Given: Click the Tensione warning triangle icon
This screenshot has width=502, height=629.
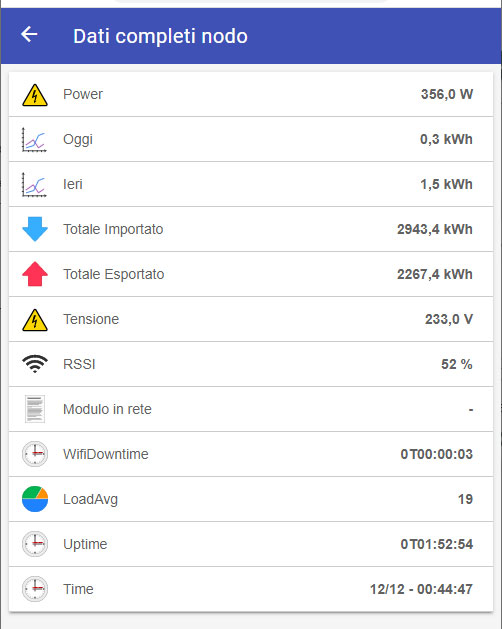Looking at the screenshot, I should click(35, 320).
